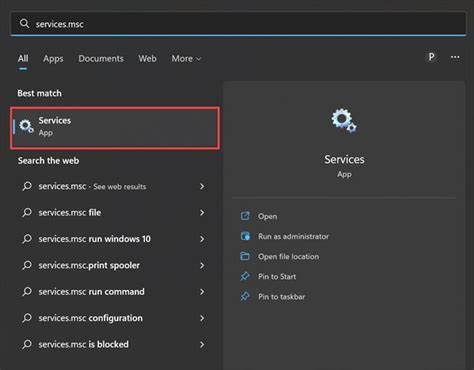Expand arrow for 'services.msc run windows 10'
This screenshot has width=474, height=370.
tap(202, 239)
